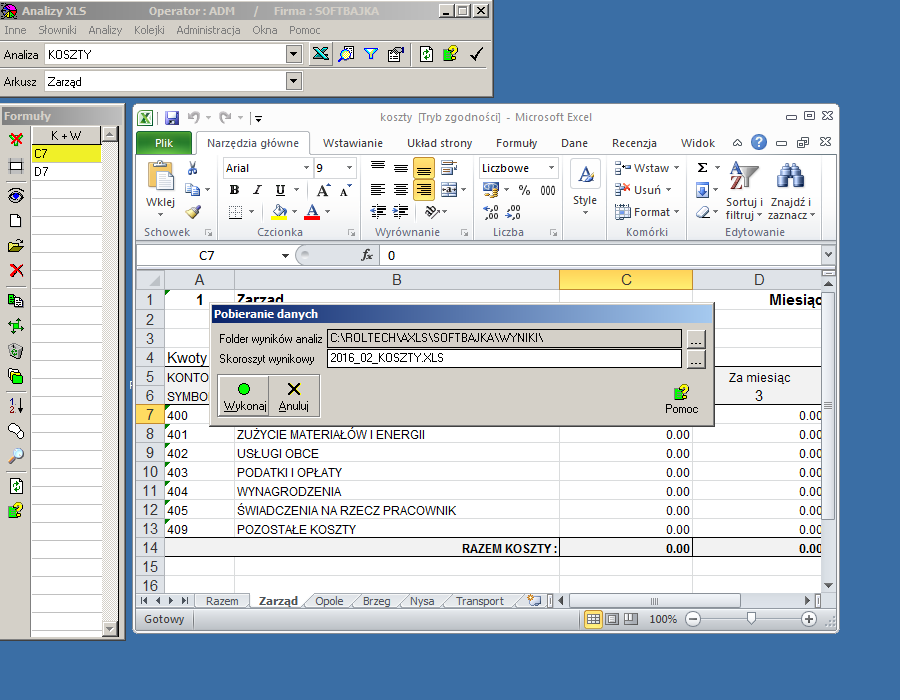
Task: Open the Arkusz Zarząd dropdown arrow
Action: point(293,81)
